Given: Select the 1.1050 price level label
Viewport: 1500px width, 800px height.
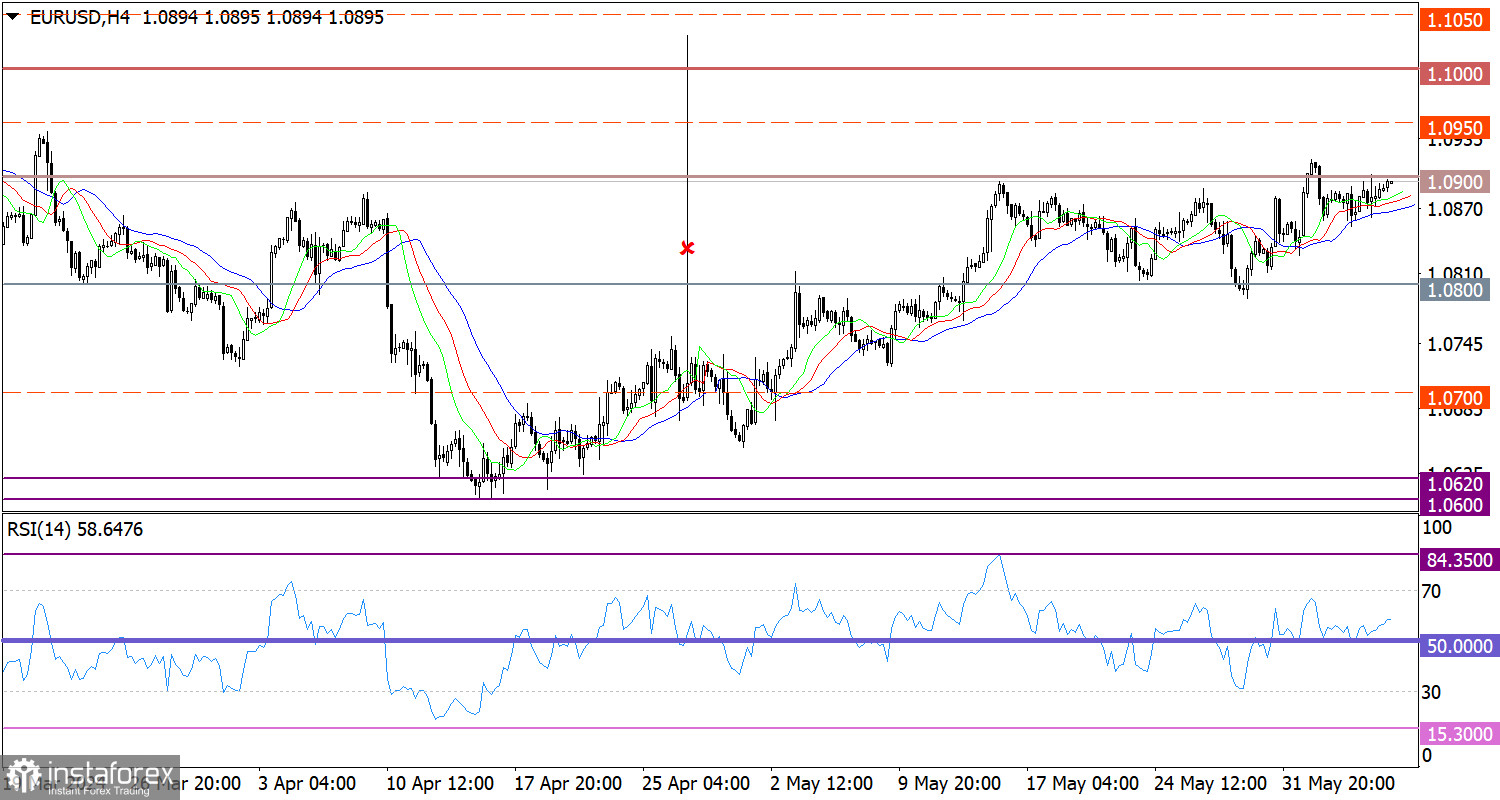Looking at the screenshot, I should tap(1456, 19).
